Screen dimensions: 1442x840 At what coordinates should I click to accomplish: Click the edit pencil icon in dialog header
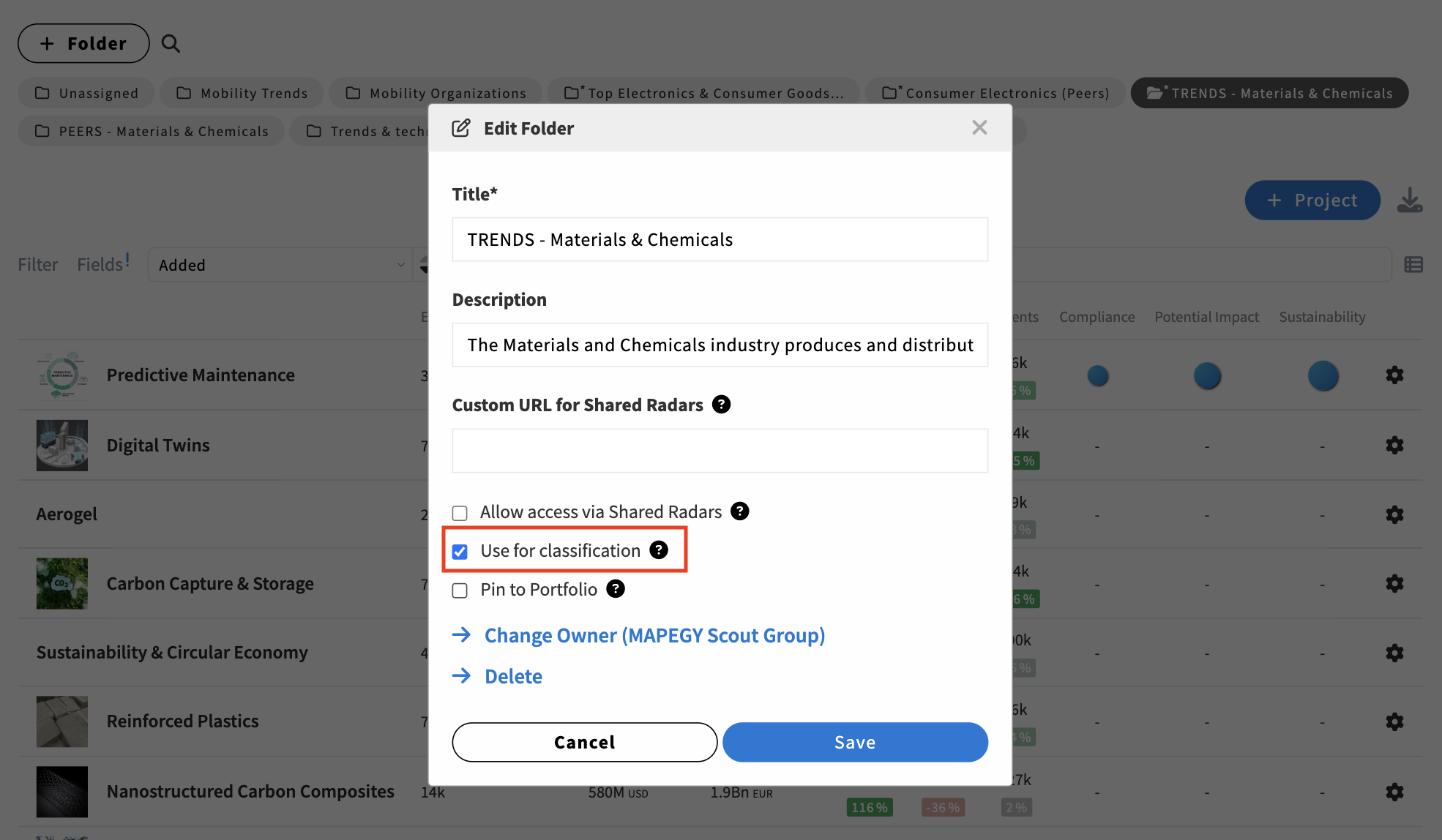(461, 128)
